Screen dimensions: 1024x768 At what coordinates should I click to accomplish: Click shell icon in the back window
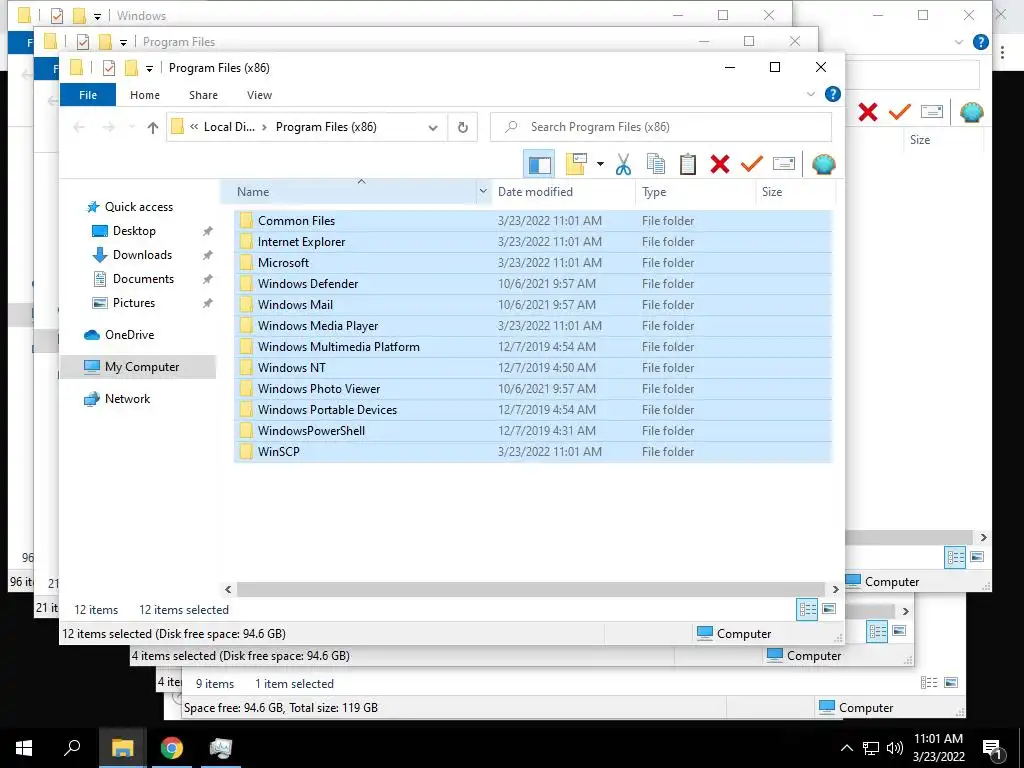click(972, 112)
